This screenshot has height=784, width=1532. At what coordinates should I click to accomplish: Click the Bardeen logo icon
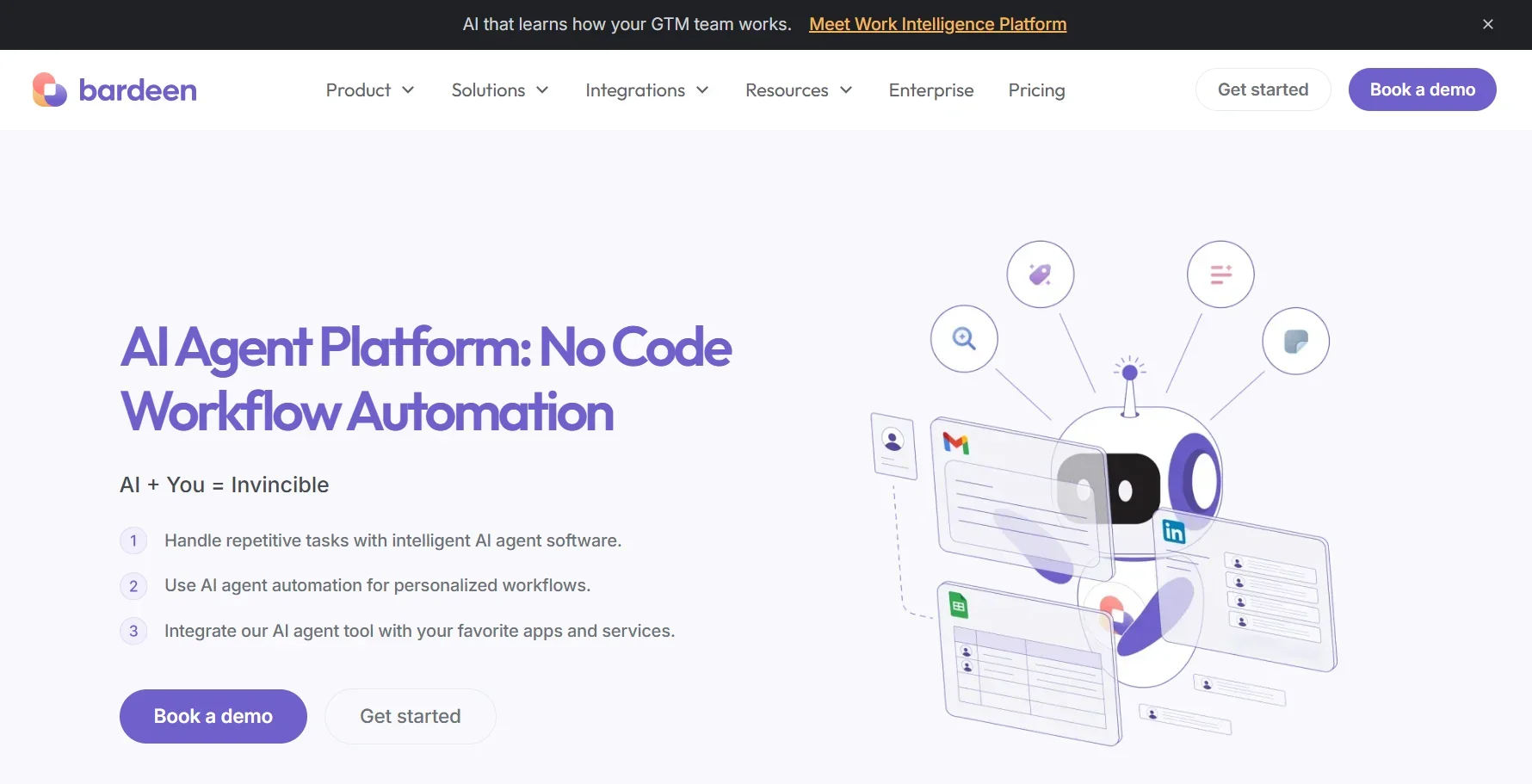click(x=50, y=90)
